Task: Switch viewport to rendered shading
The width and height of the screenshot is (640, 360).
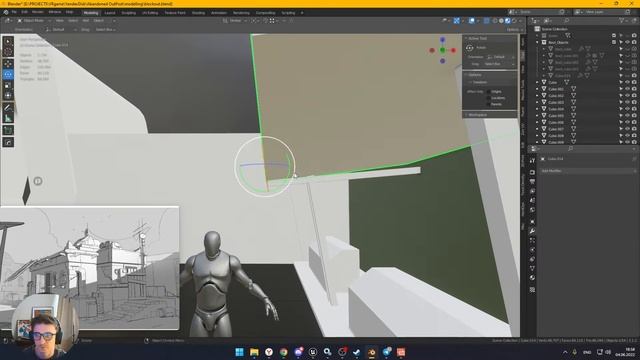Action: (x=514, y=20)
